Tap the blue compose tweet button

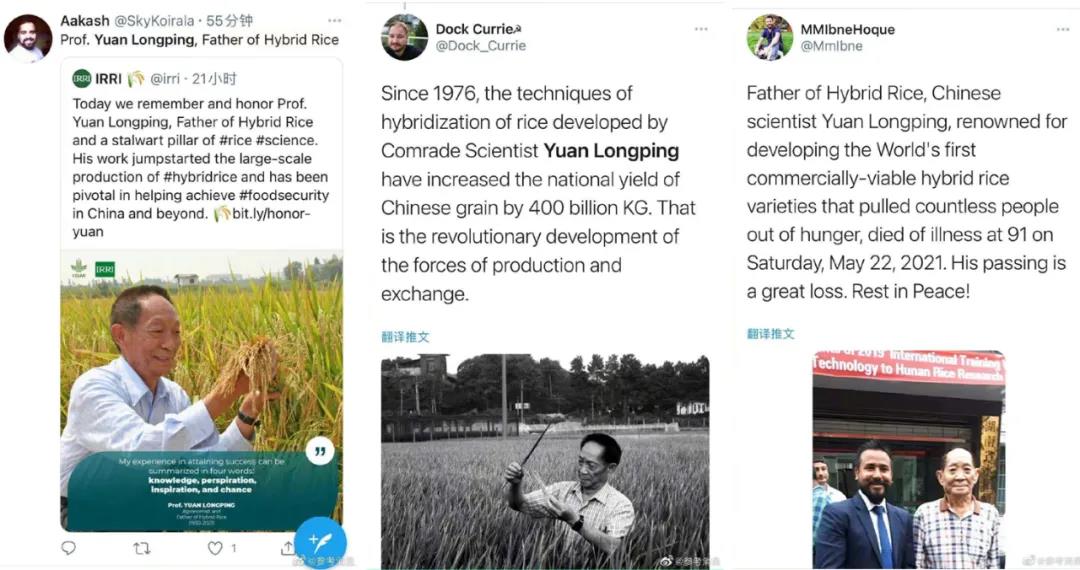(x=320, y=541)
